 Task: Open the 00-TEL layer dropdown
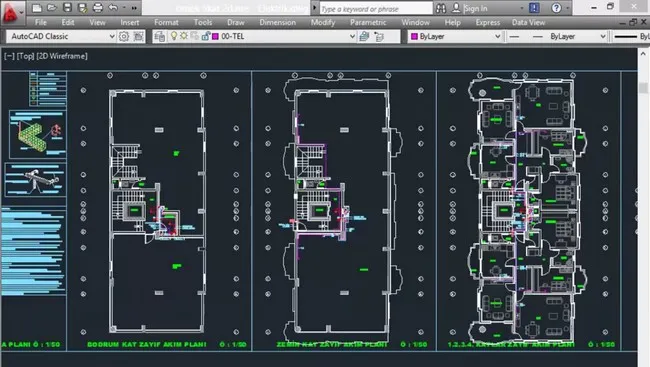pos(352,36)
